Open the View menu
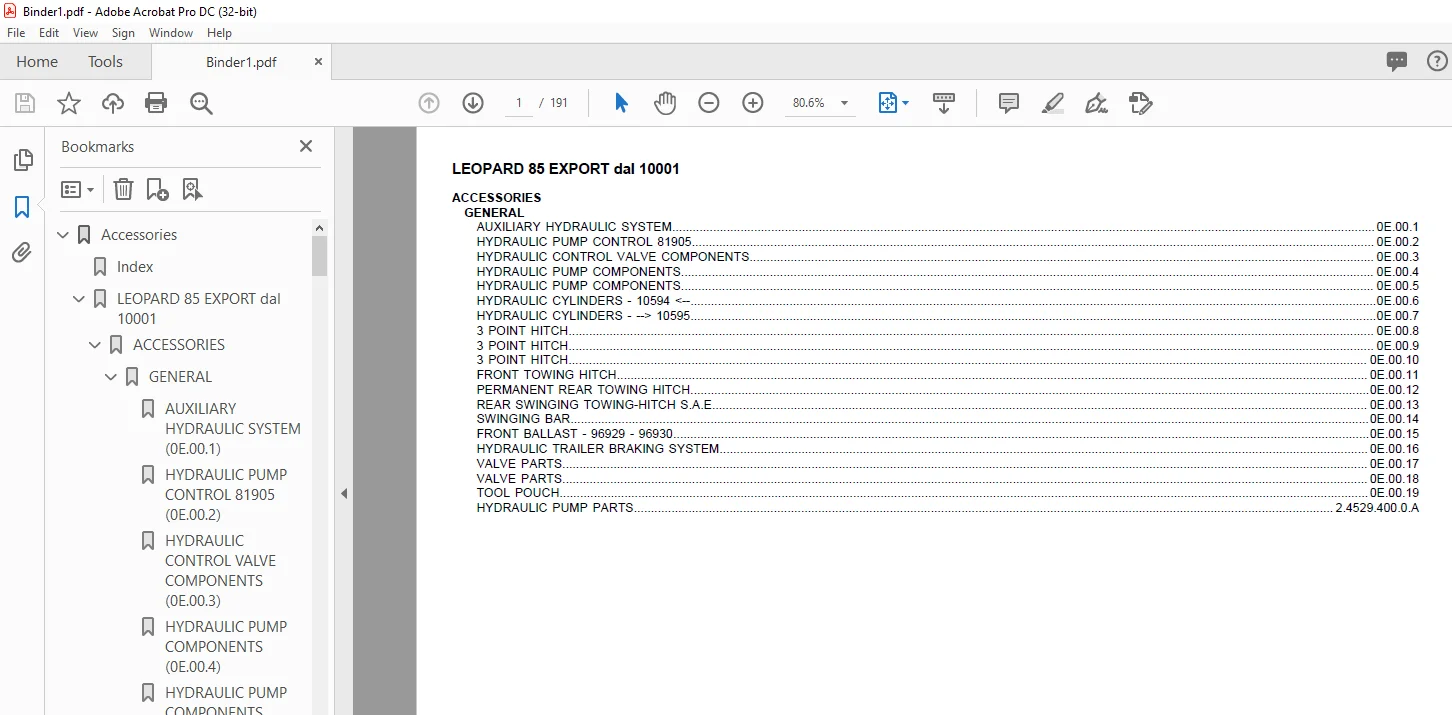 85,33
